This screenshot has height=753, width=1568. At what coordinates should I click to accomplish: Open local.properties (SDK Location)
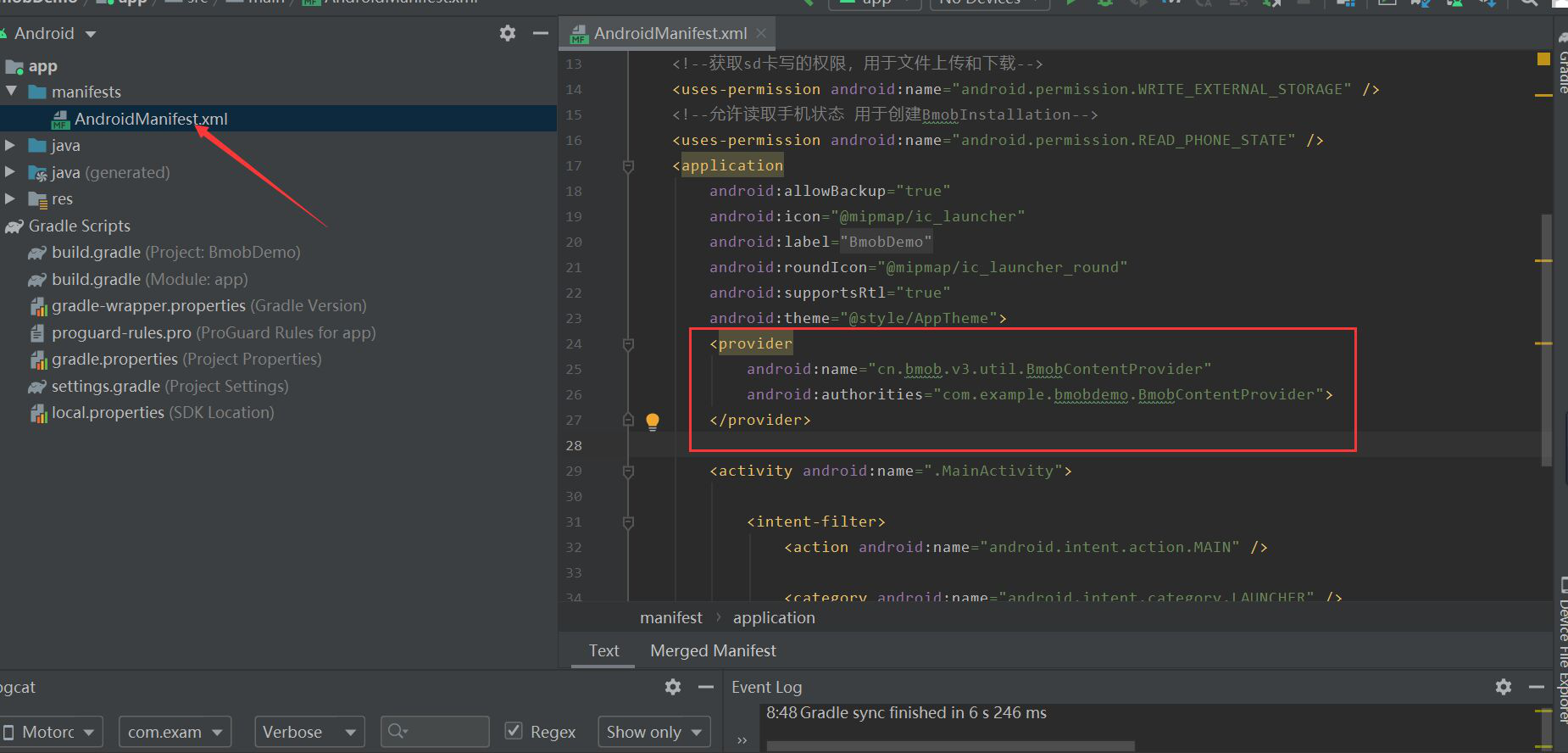pyautogui.click(x=152, y=412)
